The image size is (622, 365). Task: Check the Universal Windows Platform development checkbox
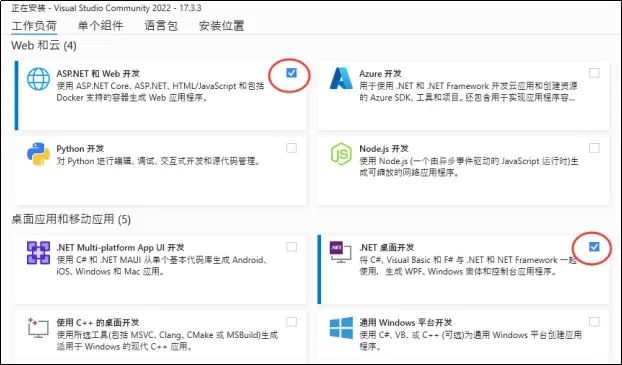[x=594, y=322]
